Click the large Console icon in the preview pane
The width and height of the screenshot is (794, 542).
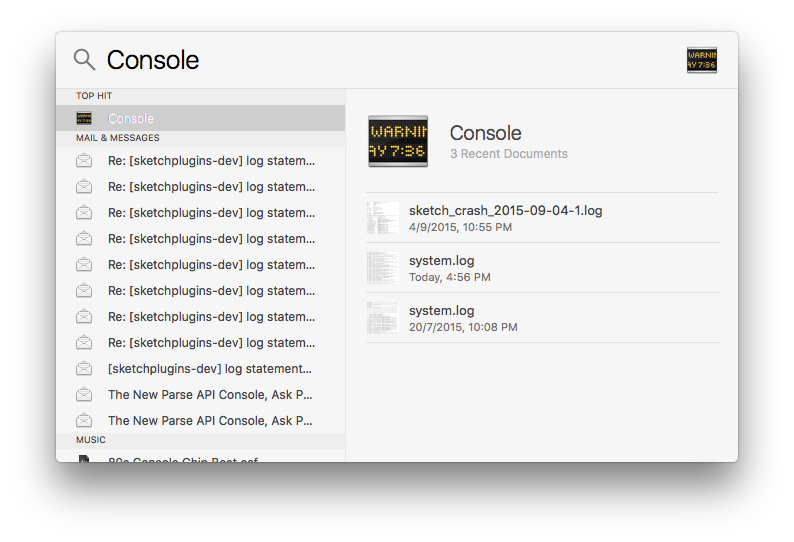(x=398, y=141)
